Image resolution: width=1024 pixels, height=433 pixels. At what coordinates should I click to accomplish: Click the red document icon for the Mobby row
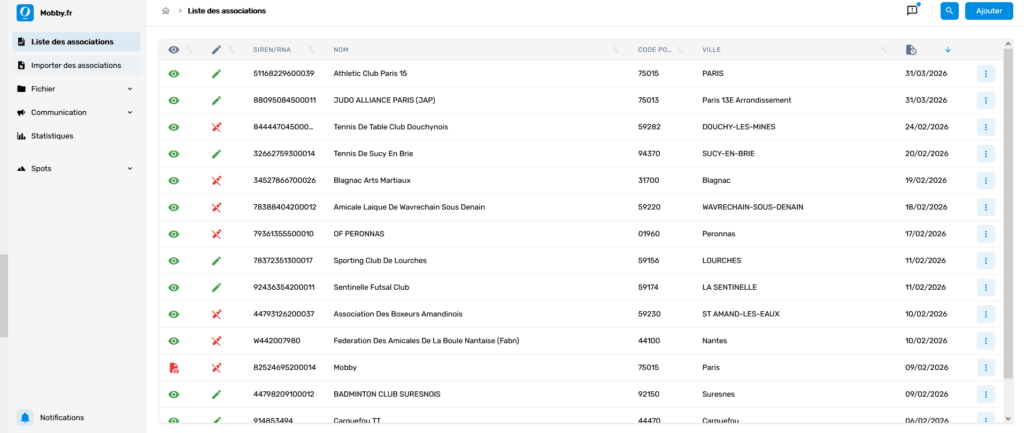174,368
